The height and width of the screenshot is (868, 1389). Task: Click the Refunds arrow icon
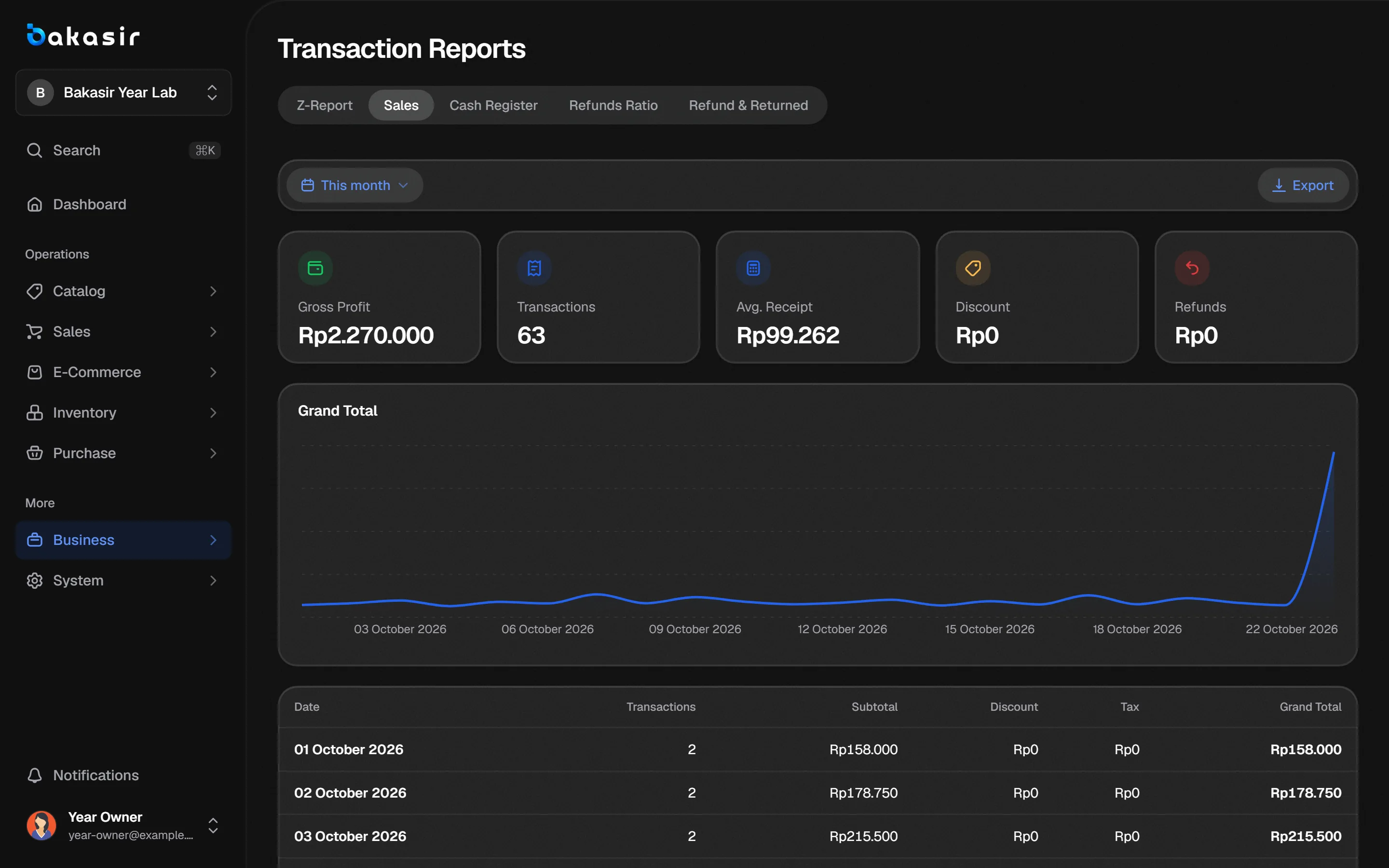(1192, 268)
